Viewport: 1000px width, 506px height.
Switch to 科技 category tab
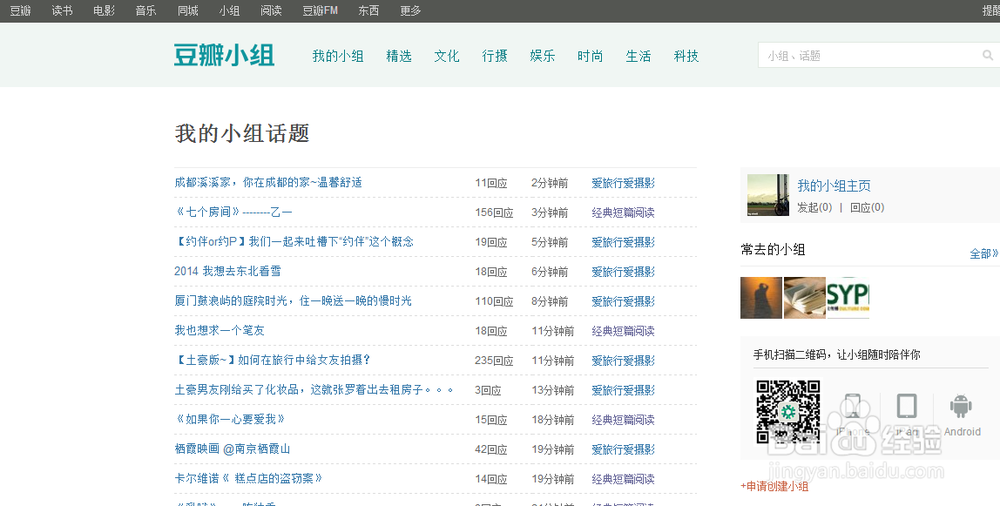[686, 56]
